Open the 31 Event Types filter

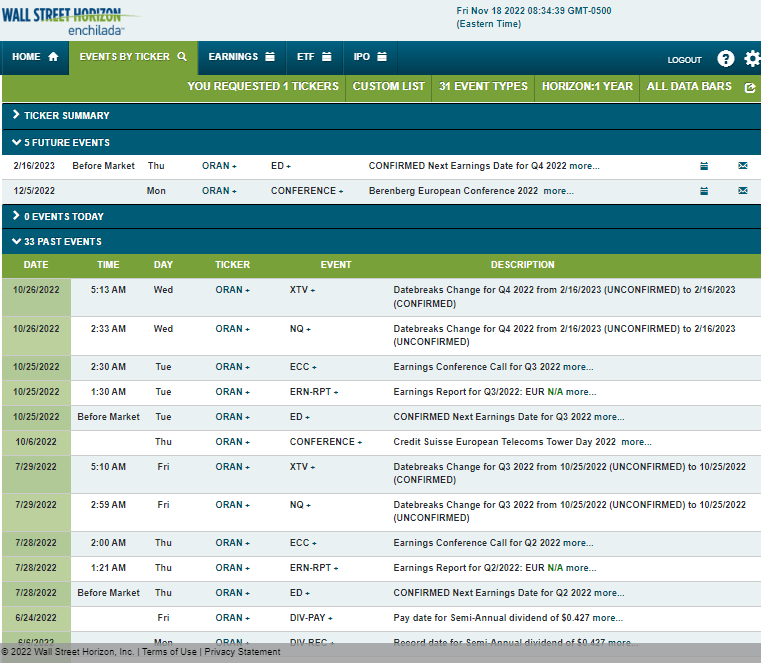click(x=483, y=87)
